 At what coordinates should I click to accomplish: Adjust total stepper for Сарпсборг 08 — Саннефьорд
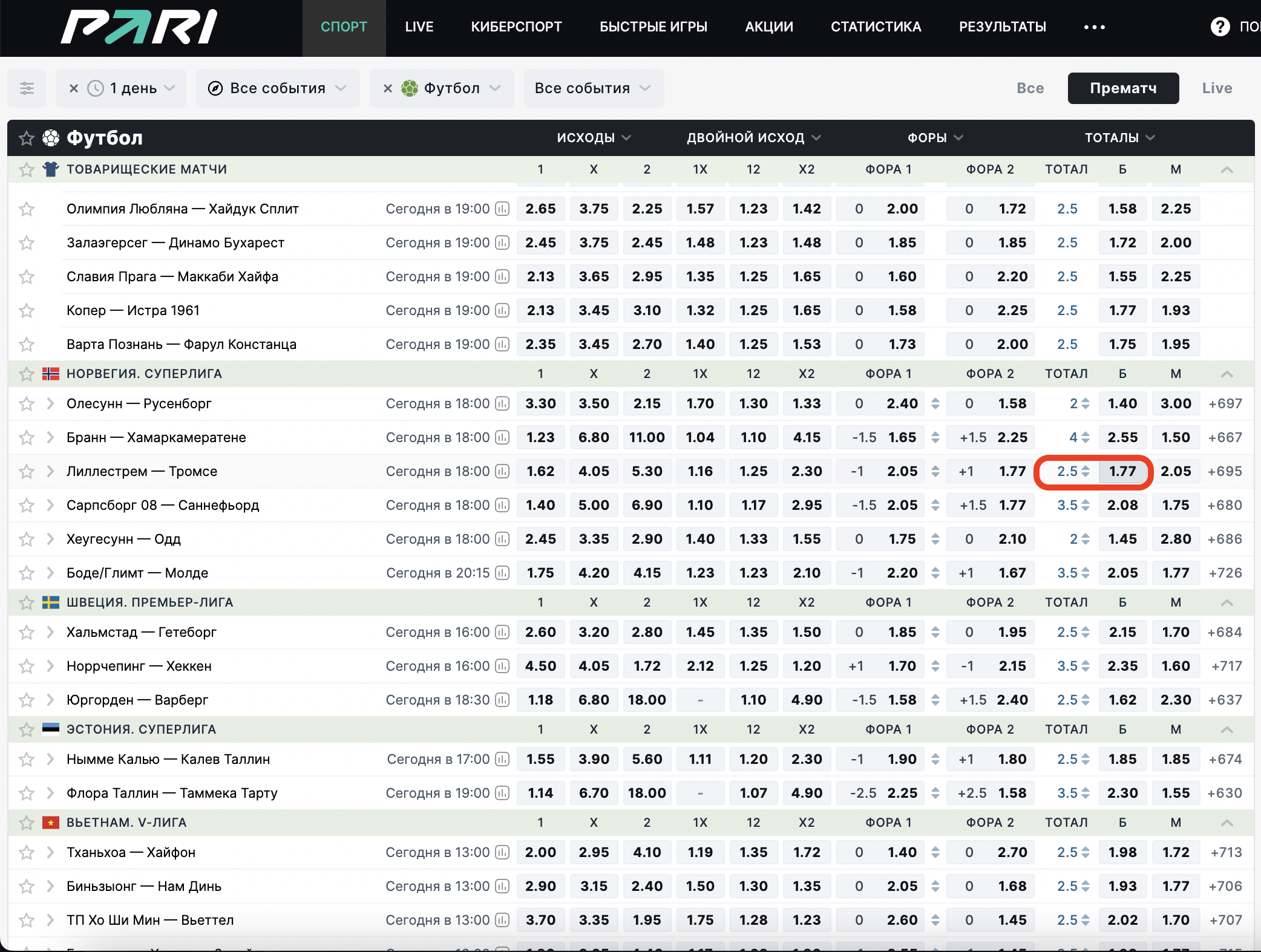[x=1086, y=505]
